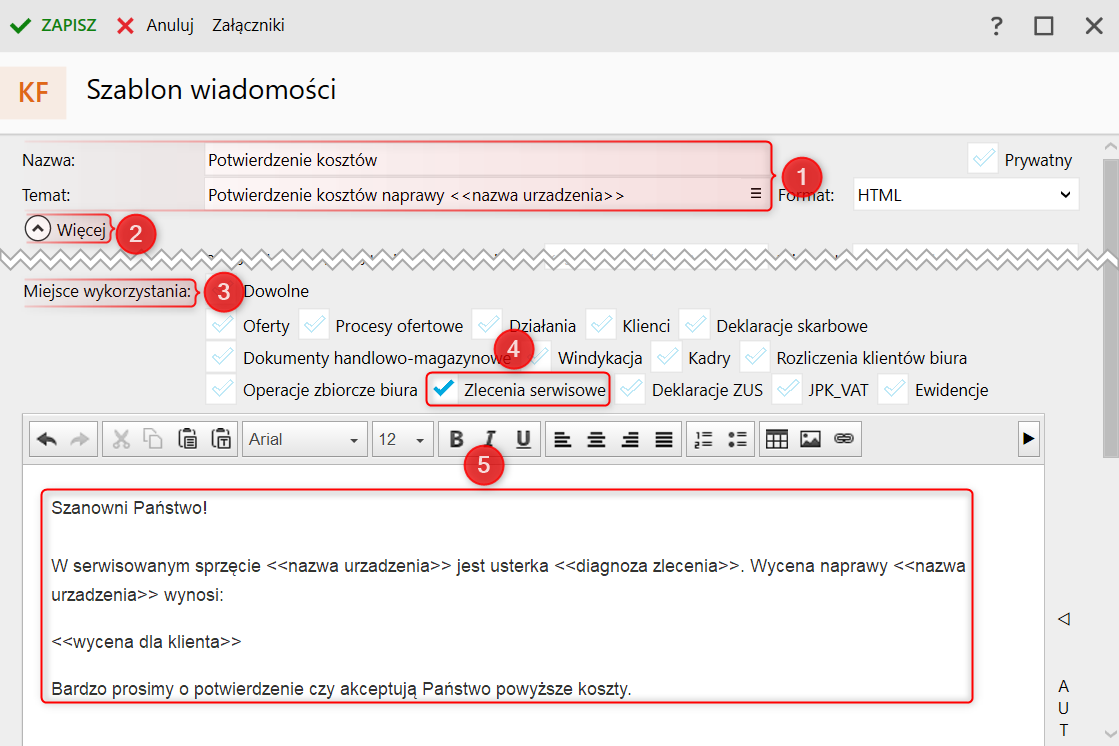Enable the Kadry checkbox
The height and width of the screenshot is (746, 1119).
point(667,357)
